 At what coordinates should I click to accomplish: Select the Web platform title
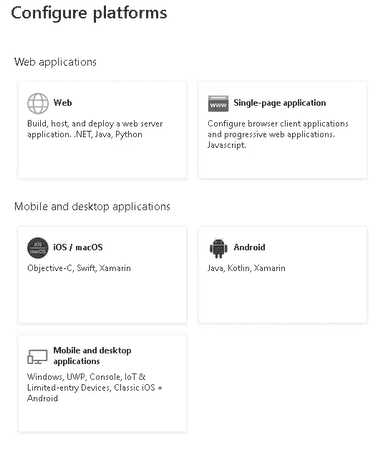(x=63, y=103)
